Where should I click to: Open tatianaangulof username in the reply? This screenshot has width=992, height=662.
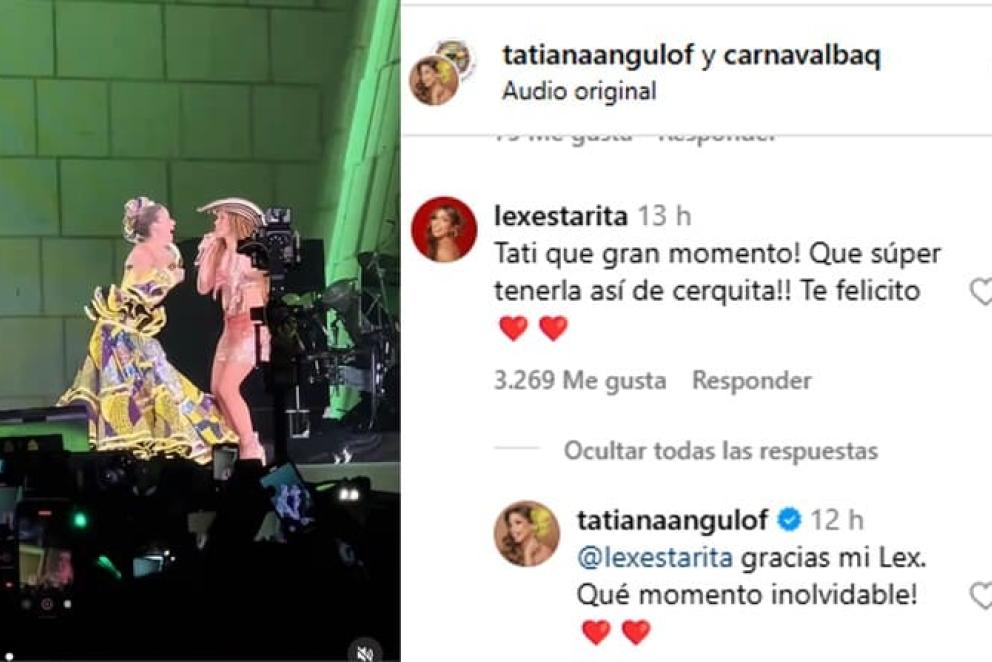(x=673, y=520)
